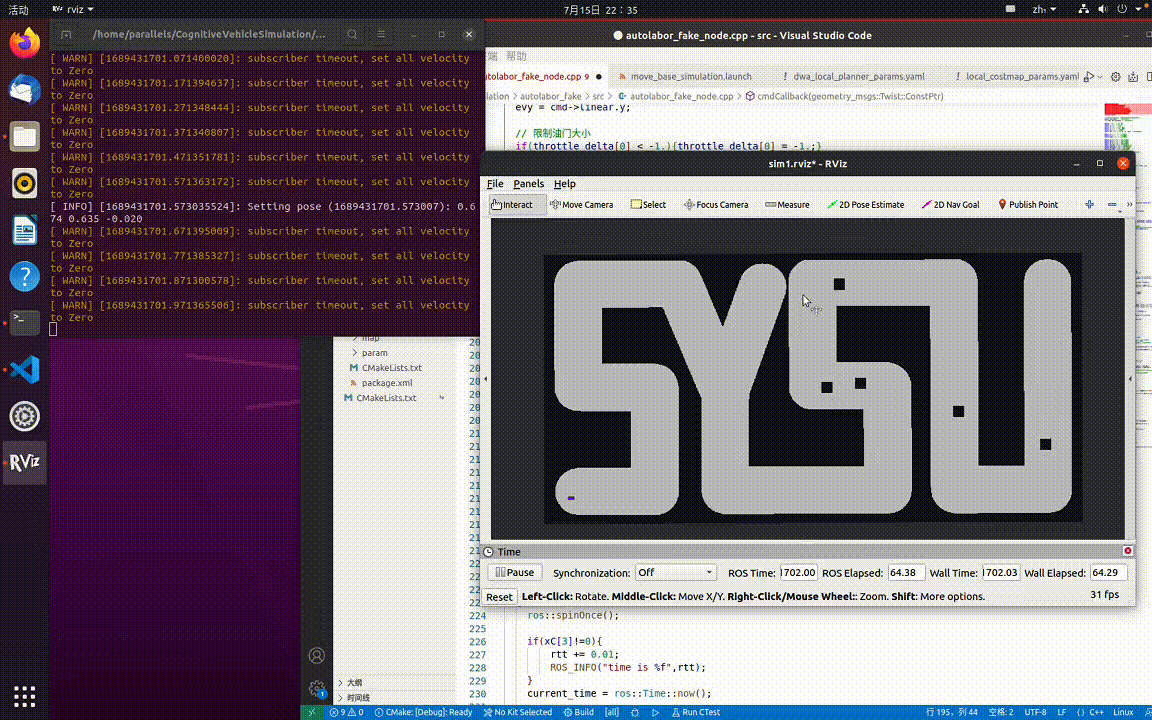Click the Reset button
This screenshot has height=720, width=1152.
point(499,597)
